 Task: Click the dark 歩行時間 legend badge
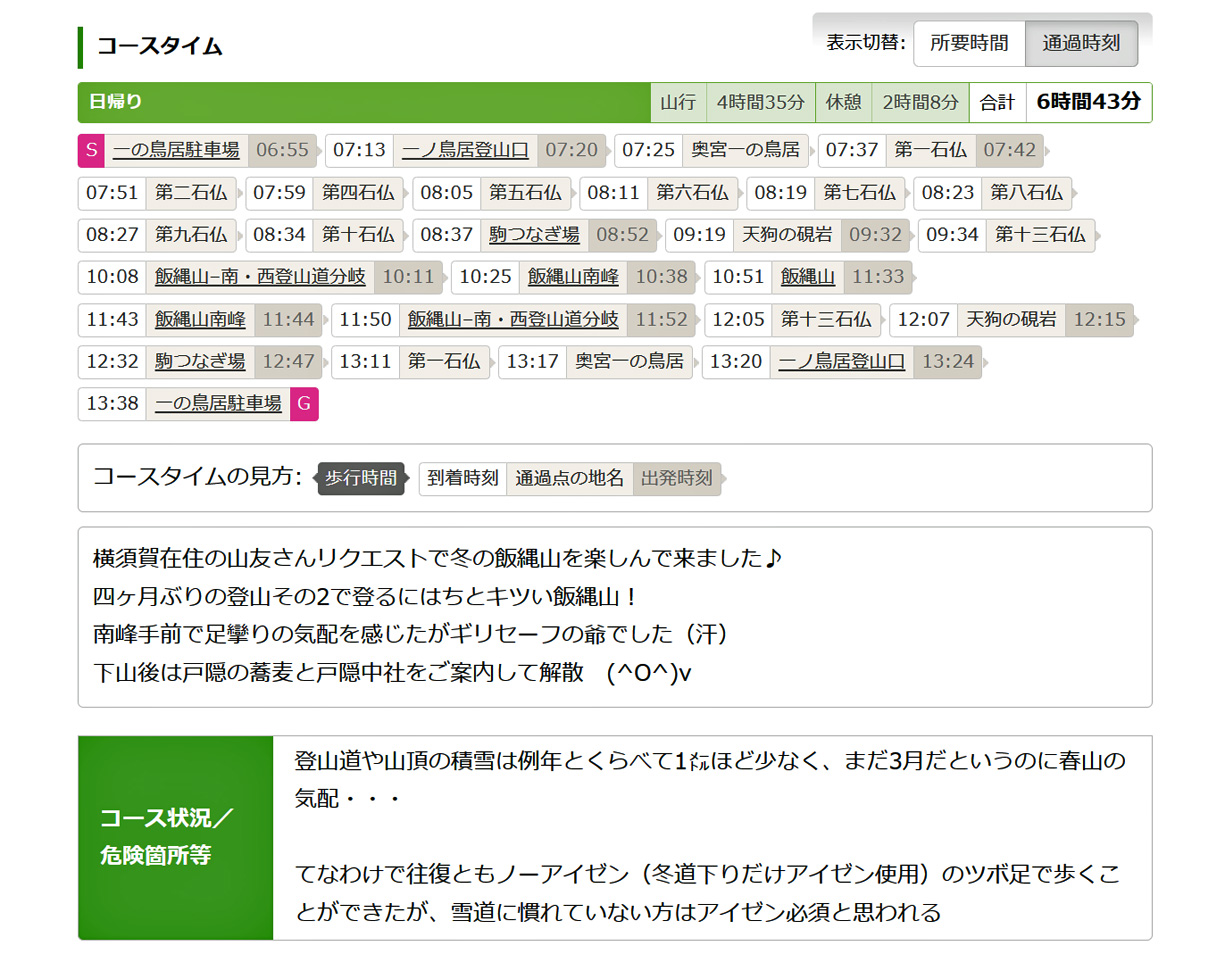pyautogui.click(x=361, y=478)
